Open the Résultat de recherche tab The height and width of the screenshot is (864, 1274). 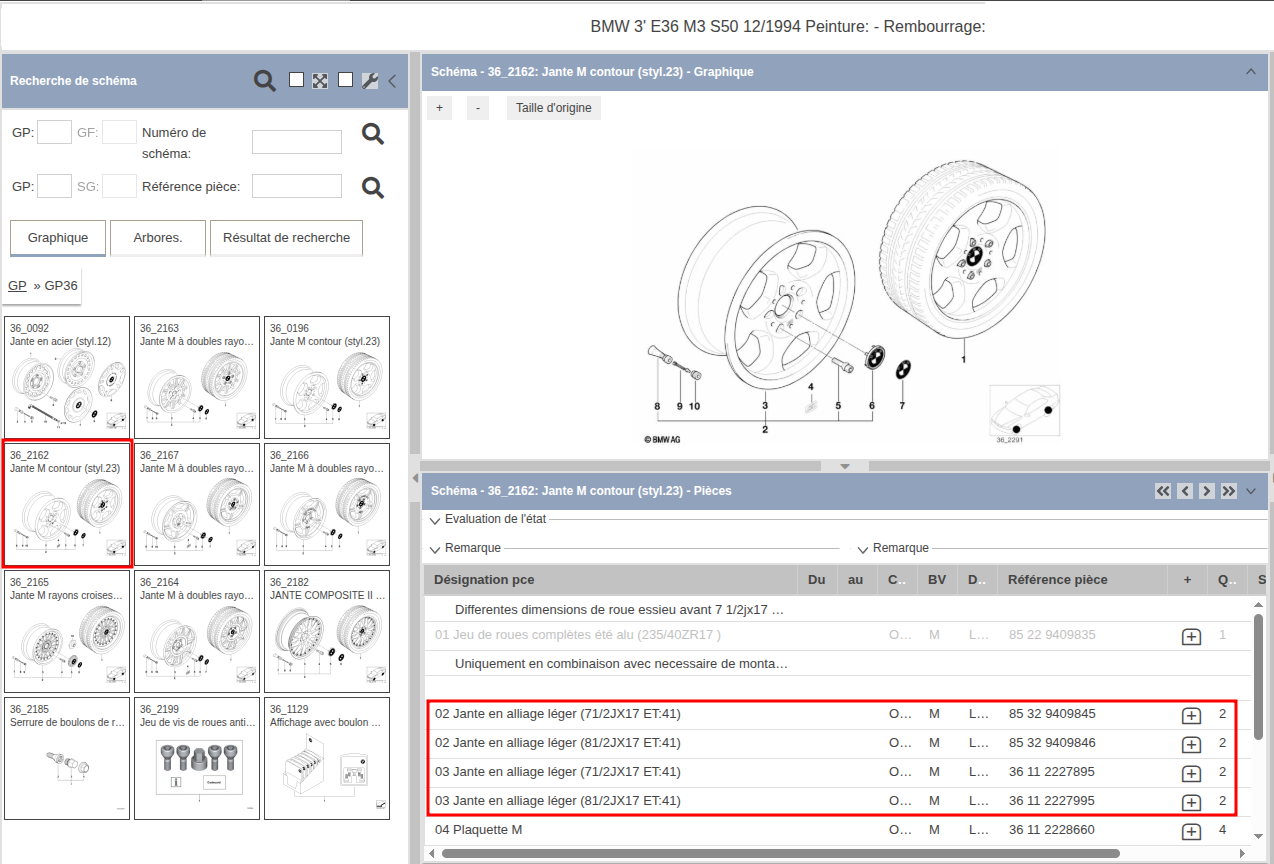pos(286,238)
